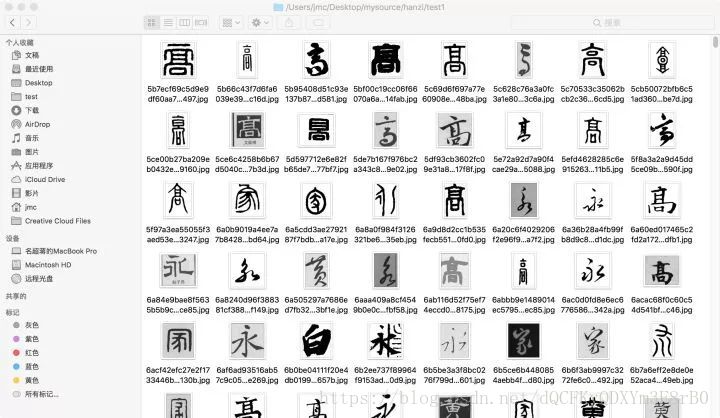Select thumbnail 6a5cdd3ae27921...a17e.jpg
The height and width of the screenshot is (418, 720).
[316, 200]
